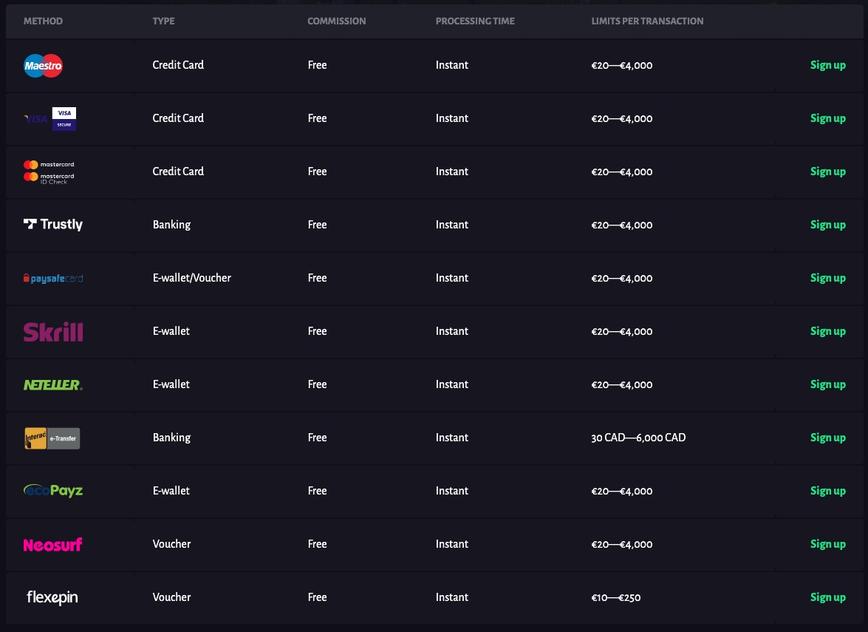Sign up using Maestro row link

point(827,65)
